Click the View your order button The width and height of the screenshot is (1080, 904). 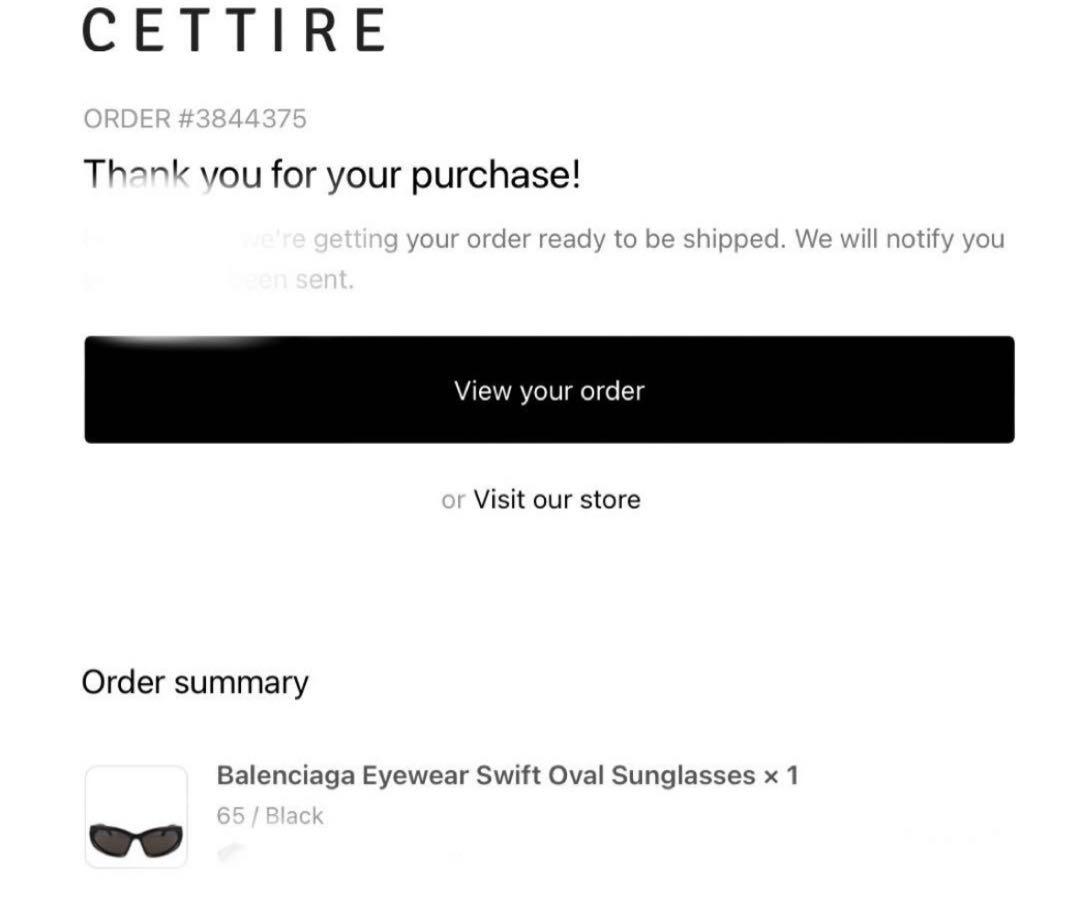(x=549, y=390)
